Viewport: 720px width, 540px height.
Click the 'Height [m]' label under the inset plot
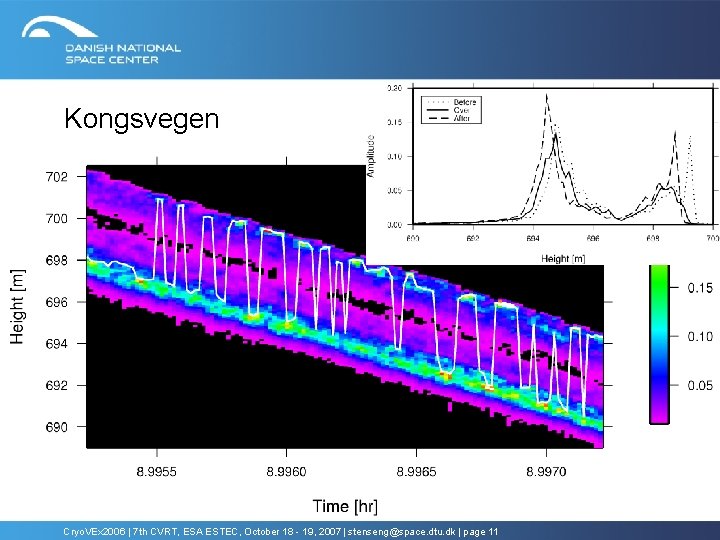563,259
